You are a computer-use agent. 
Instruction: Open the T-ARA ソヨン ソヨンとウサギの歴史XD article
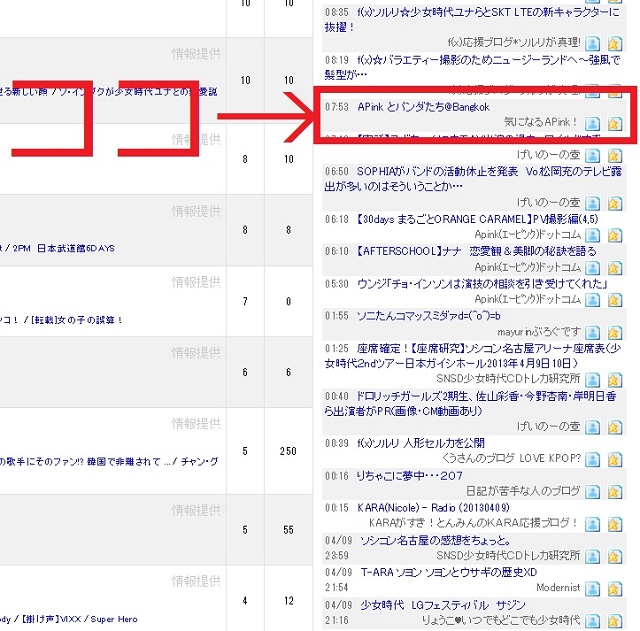coord(449,572)
